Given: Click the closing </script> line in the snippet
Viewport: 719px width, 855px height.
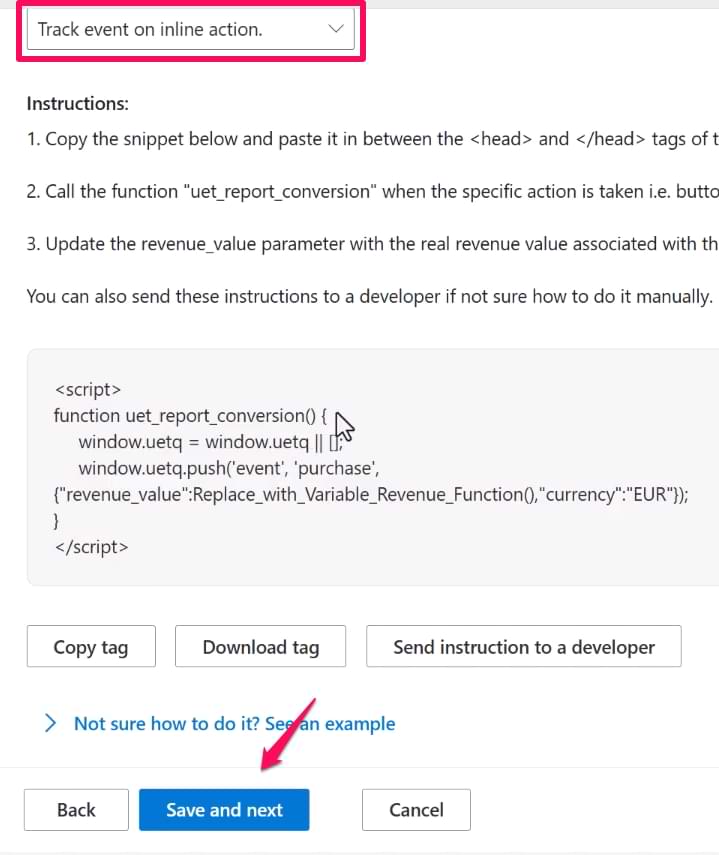Looking at the screenshot, I should [91, 546].
